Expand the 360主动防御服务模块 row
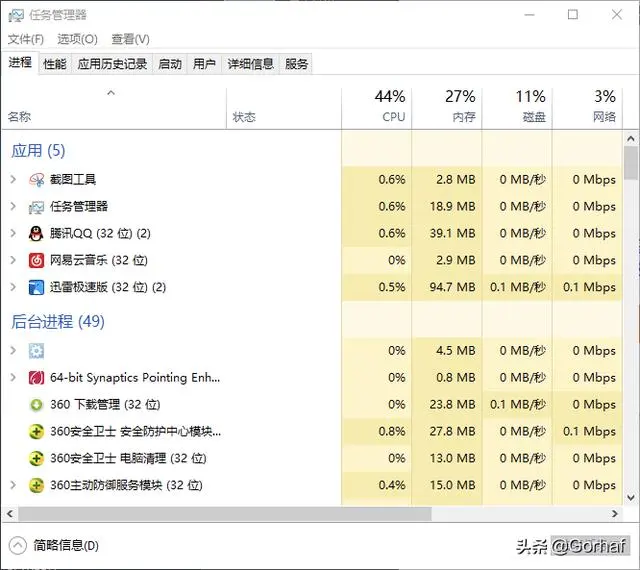 (13, 485)
